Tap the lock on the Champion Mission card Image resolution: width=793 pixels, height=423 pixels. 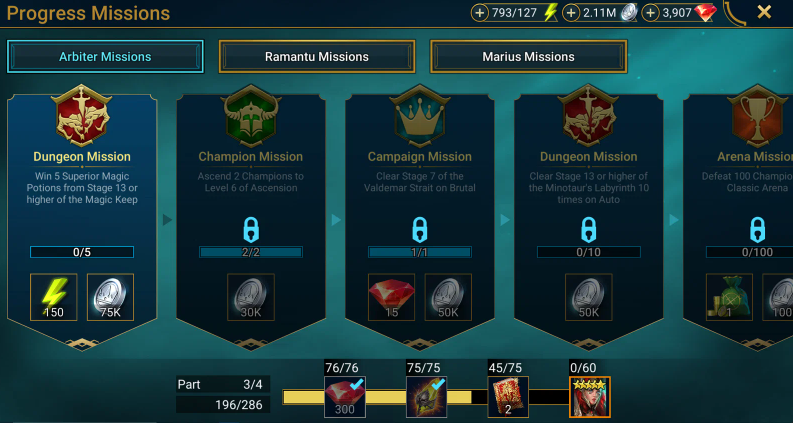[251, 230]
